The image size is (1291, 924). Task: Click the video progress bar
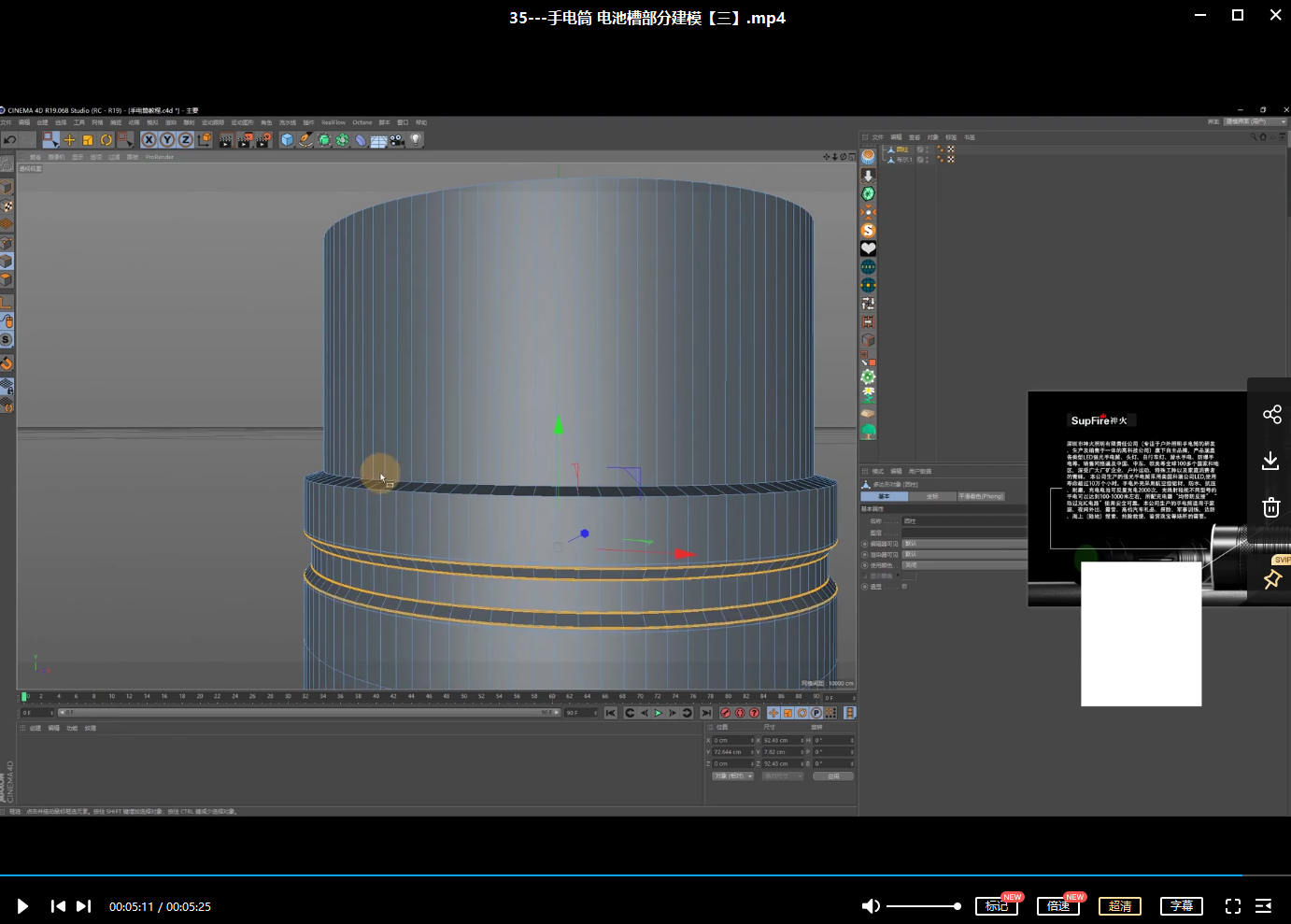click(645, 875)
